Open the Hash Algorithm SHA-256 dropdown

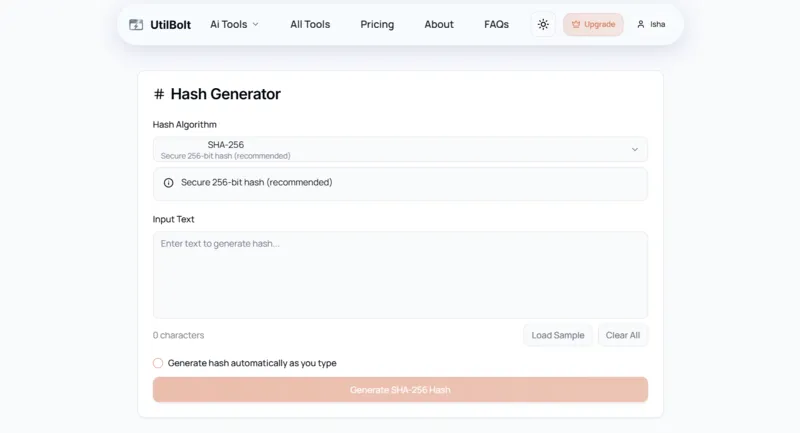click(400, 149)
